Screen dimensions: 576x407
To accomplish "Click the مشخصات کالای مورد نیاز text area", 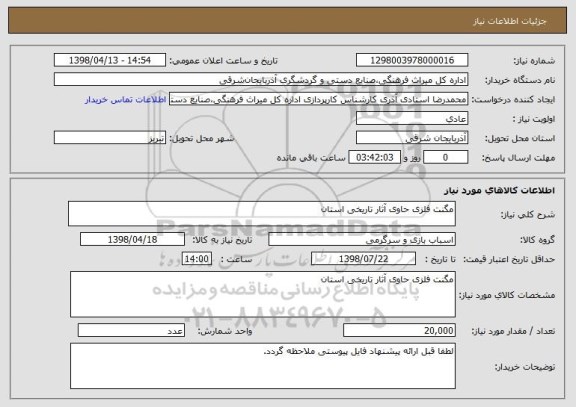I will point(263,294).
